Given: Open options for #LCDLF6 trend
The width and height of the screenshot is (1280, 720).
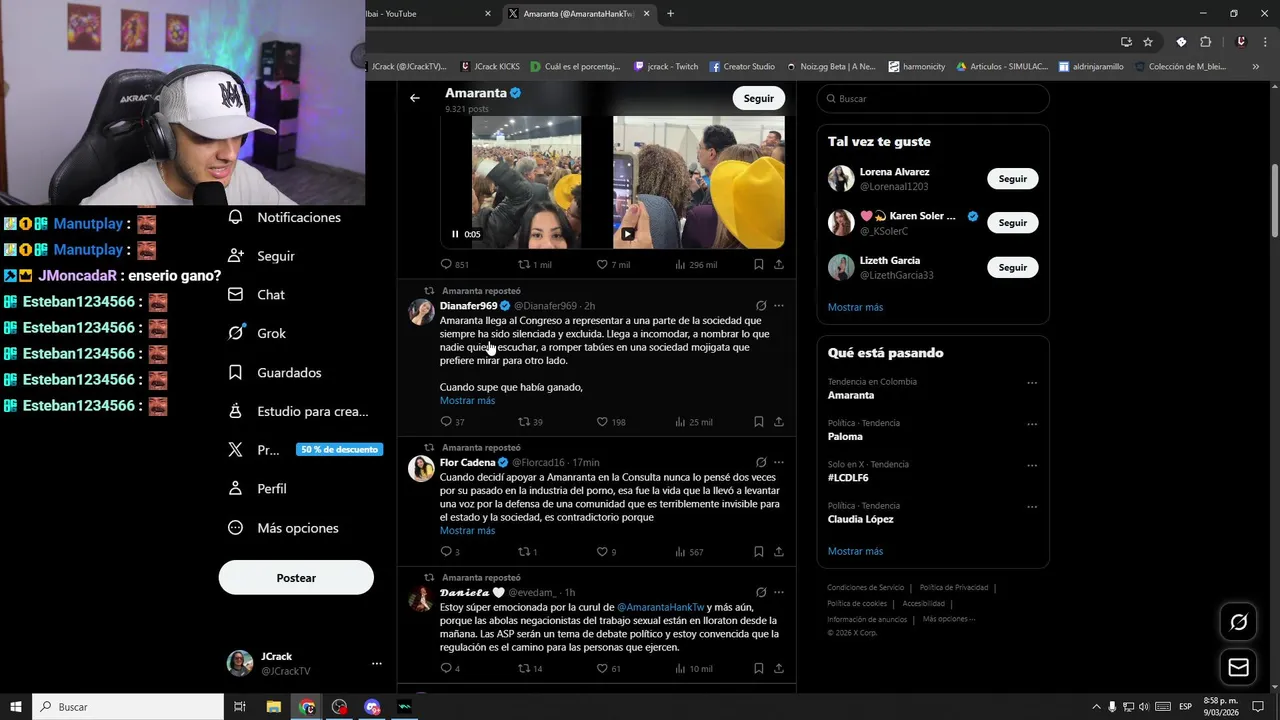Looking at the screenshot, I should click(1032, 465).
